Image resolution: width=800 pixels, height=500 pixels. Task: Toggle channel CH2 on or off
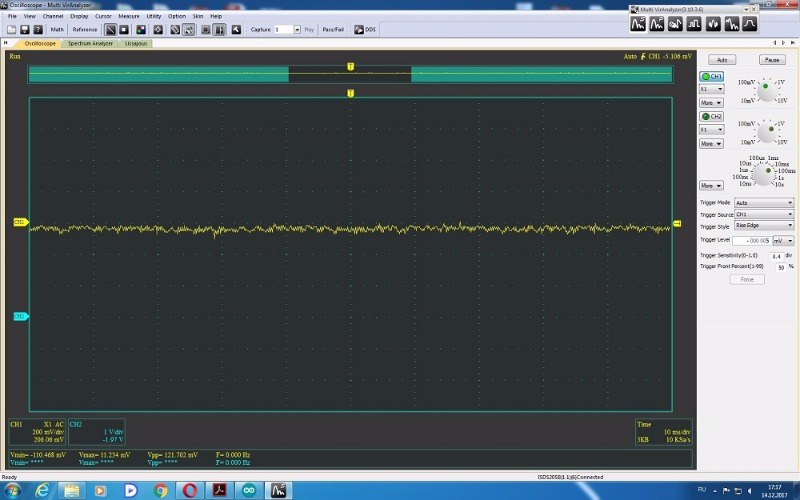click(x=711, y=116)
